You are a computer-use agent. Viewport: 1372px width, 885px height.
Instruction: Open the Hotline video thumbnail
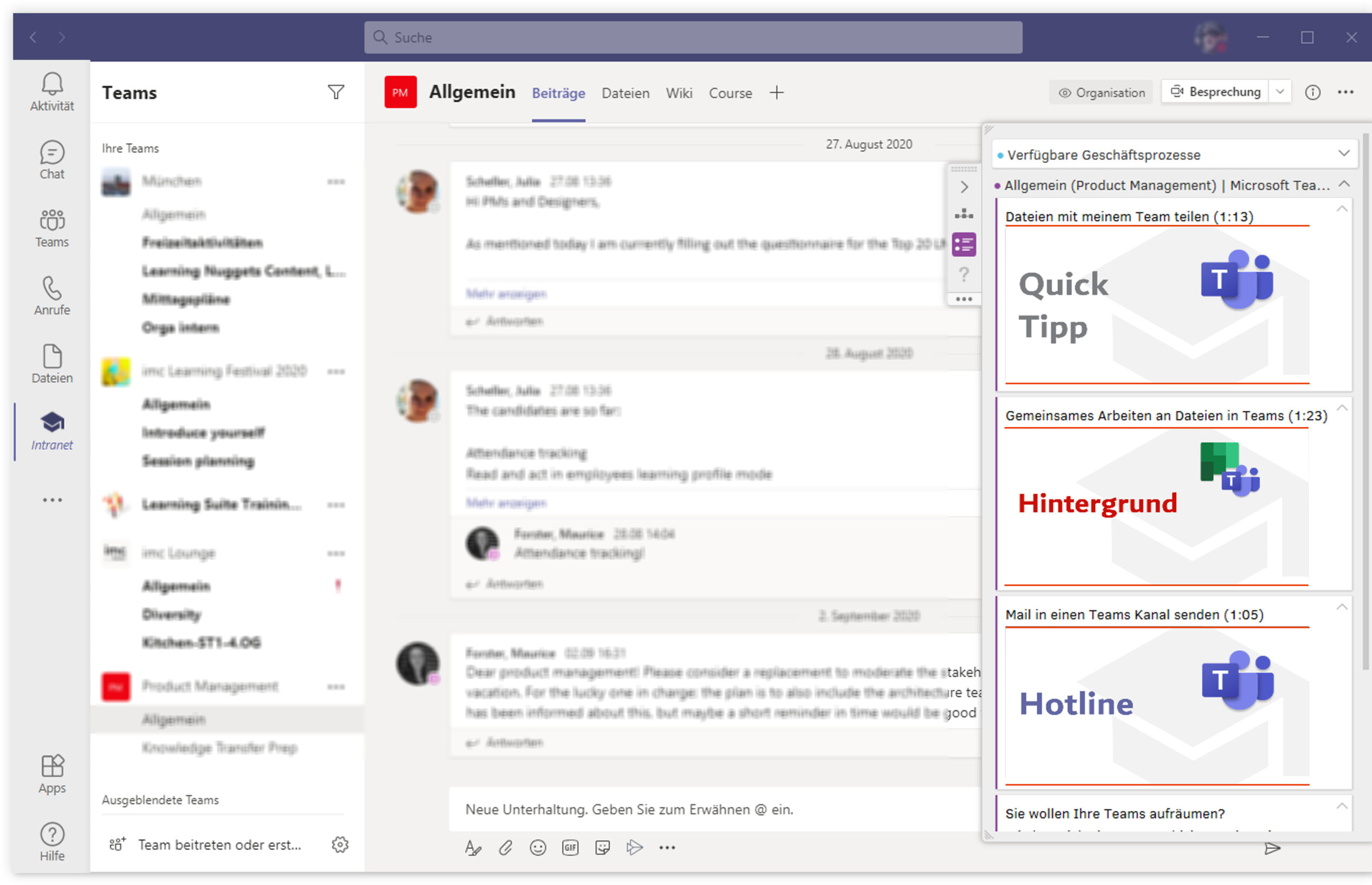pyautogui.click(x=1157, y=705)
